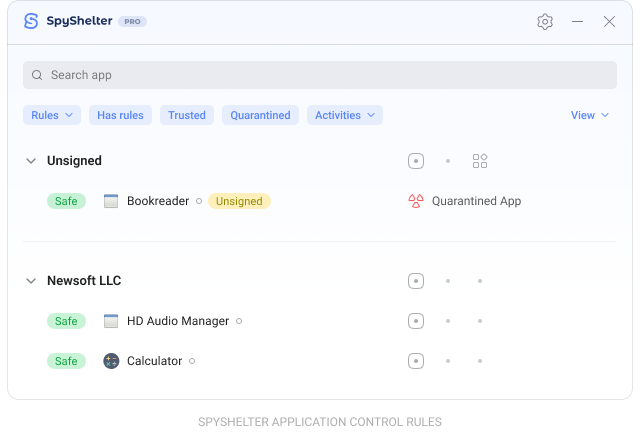640x432 pixels.
Task: Filter apps by Trusted
Action: pos(187,115)
